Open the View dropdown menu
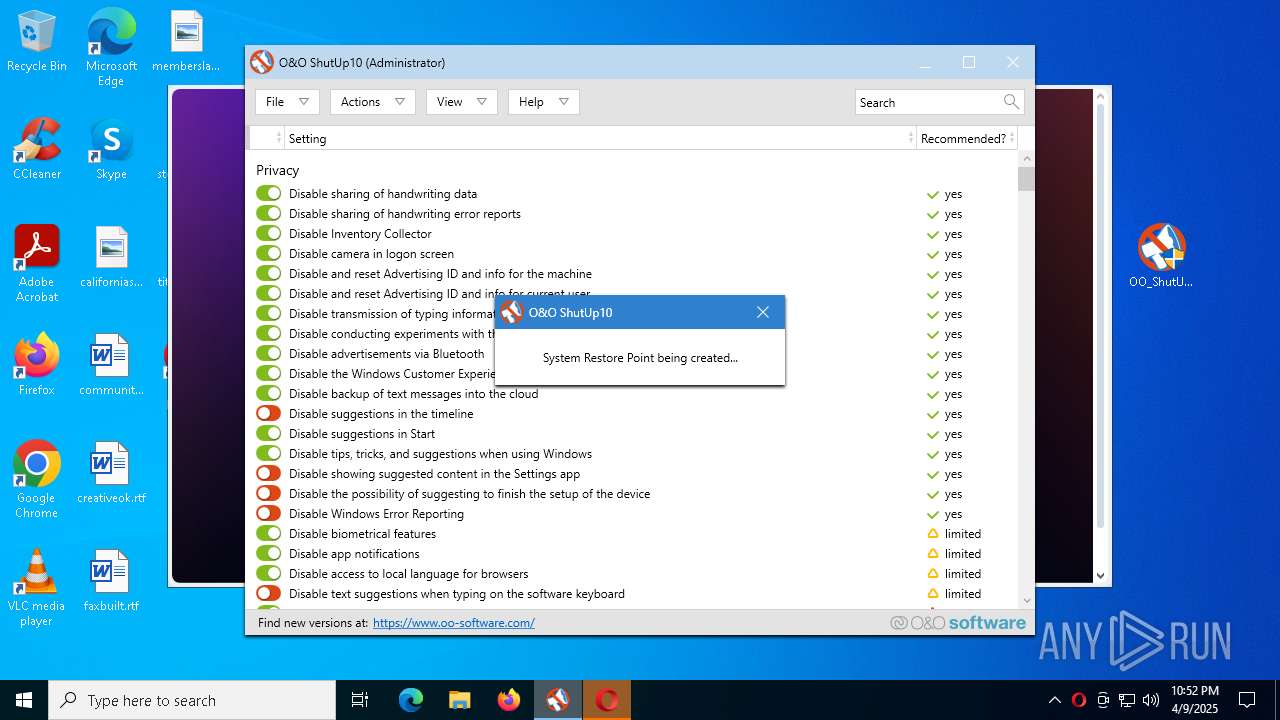This screenshot has height=720, width=1280. point(461,102)
